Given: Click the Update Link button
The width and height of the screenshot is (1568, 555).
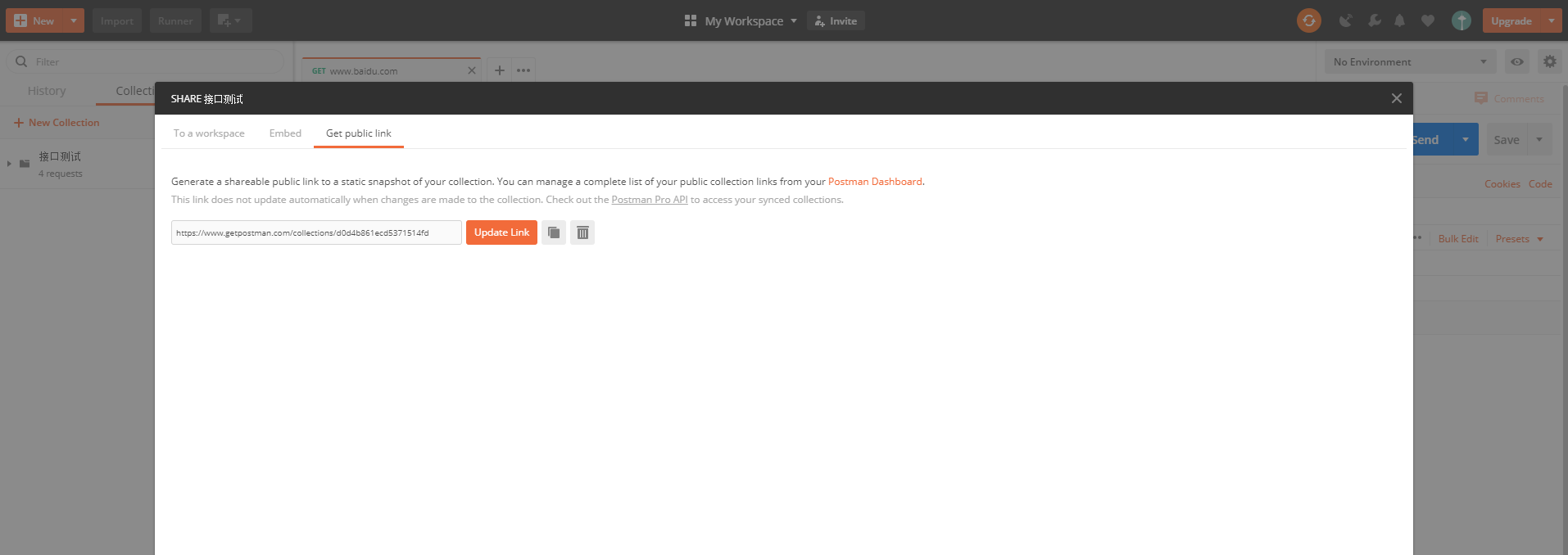Looking at the screenshot, I should pos(501,232).
